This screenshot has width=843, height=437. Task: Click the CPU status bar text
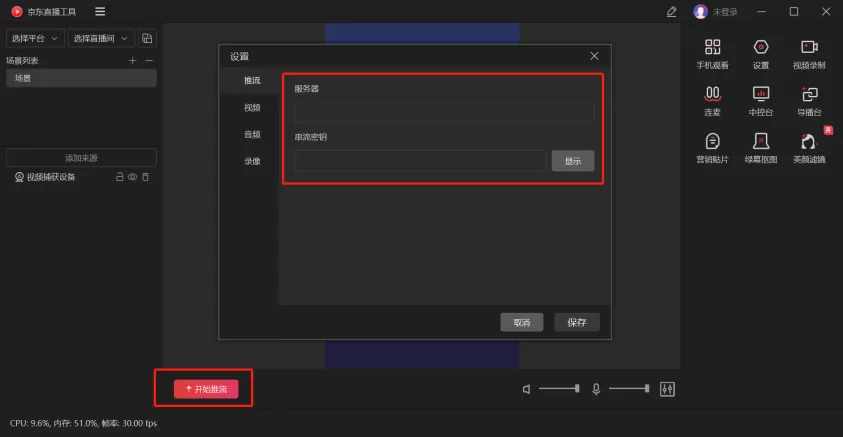pyautogui.click(x=83, y=423)
